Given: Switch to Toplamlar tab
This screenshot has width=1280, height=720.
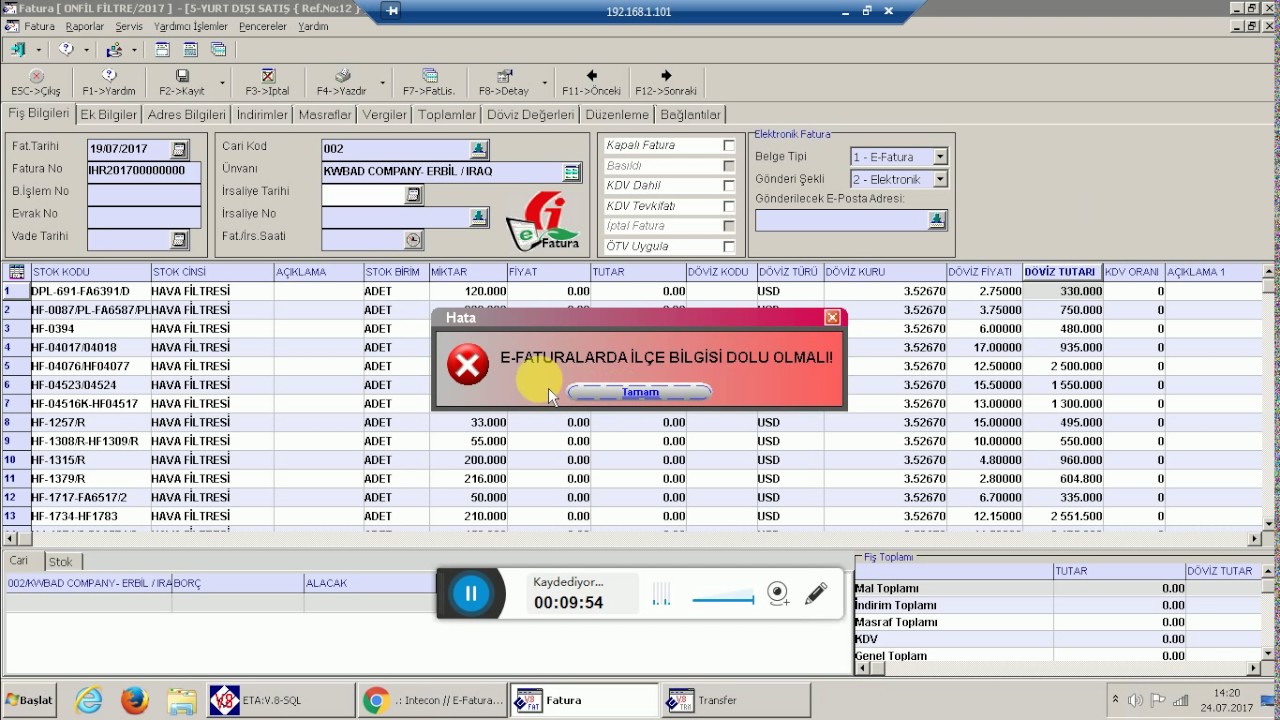Looking at the screenshot, I should click(x=447, y=115).
